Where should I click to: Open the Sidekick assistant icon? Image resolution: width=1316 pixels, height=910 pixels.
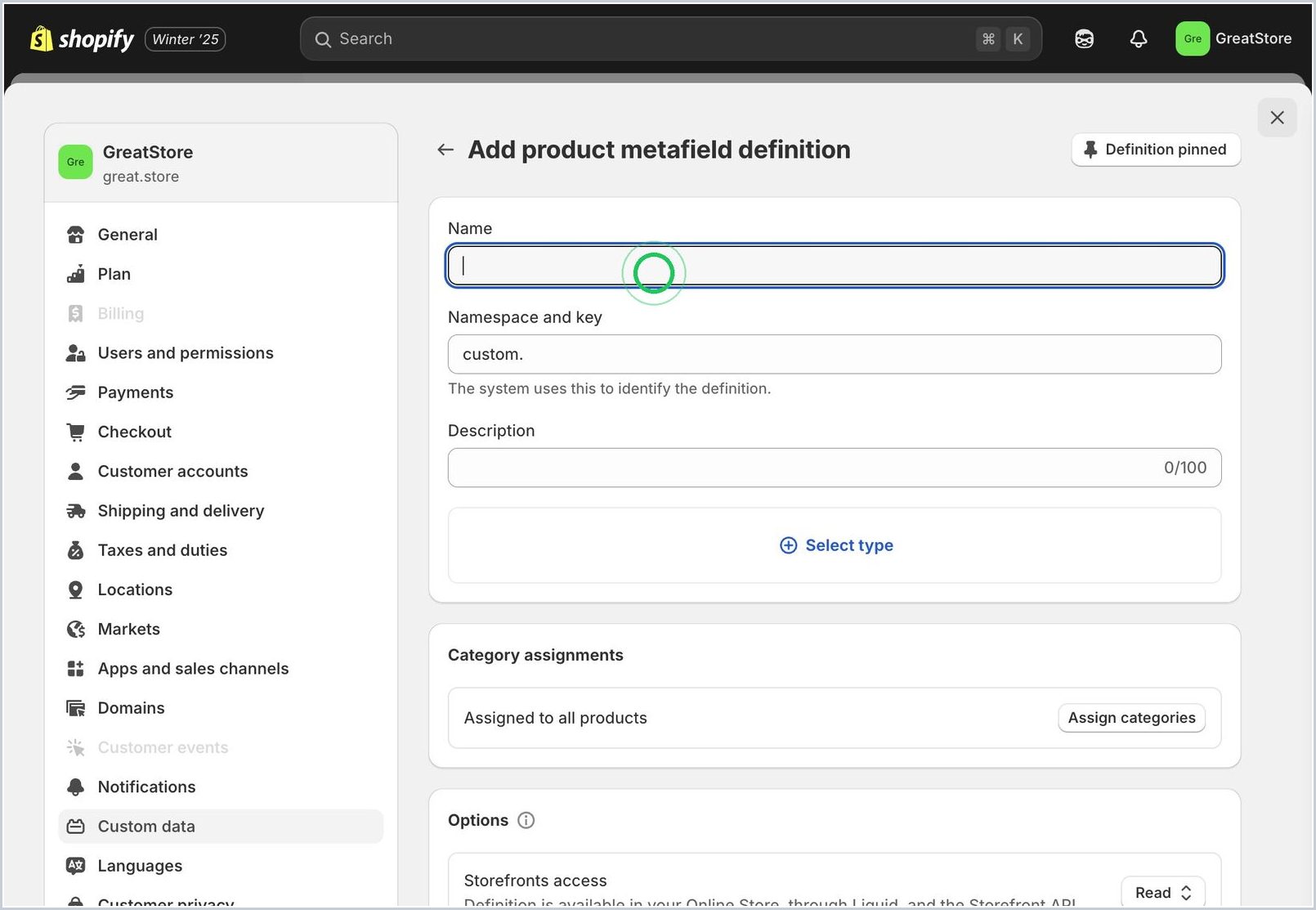click(x=1084, y=38)
